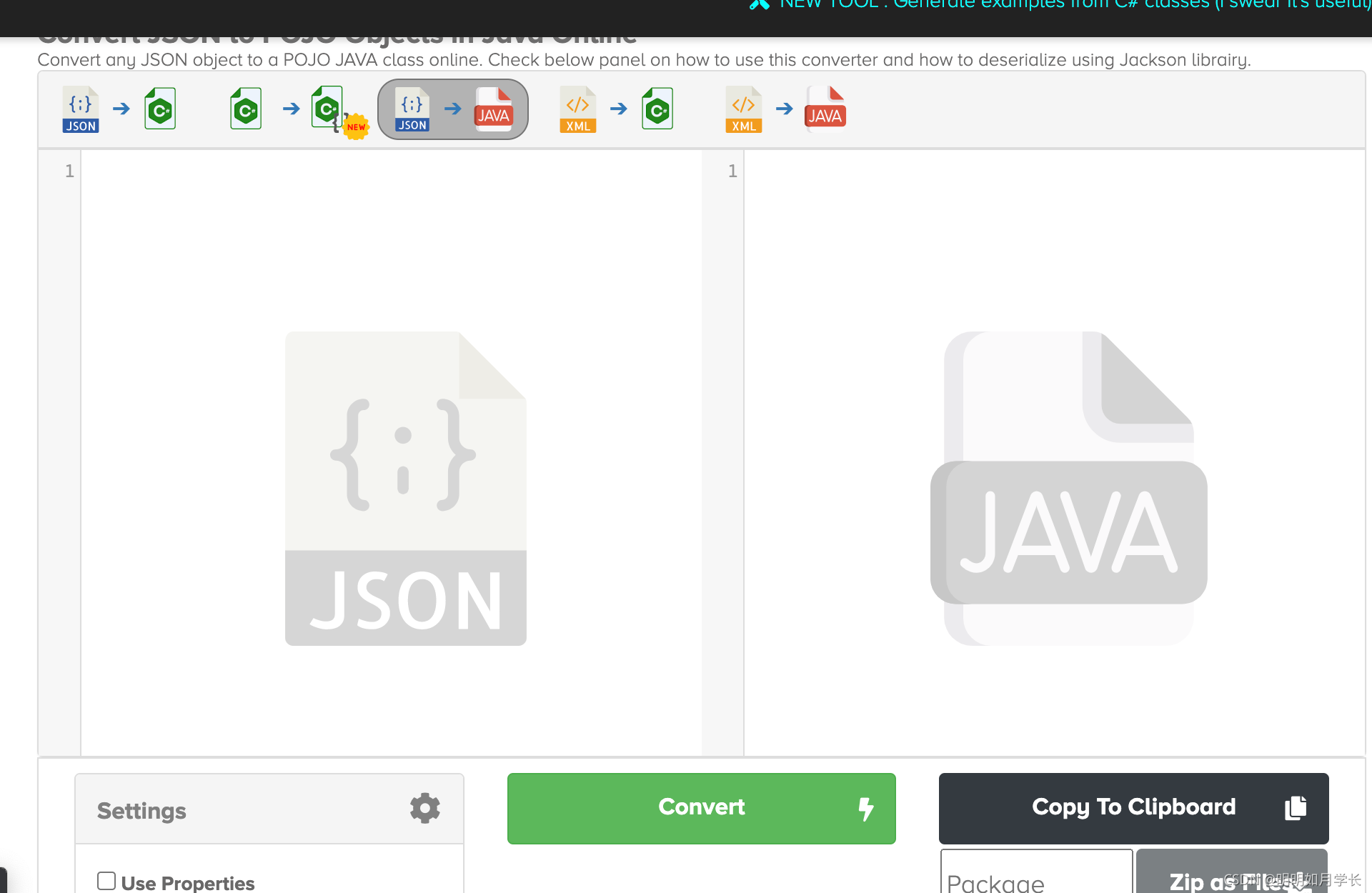Click the Convert button

coord(699,806)
